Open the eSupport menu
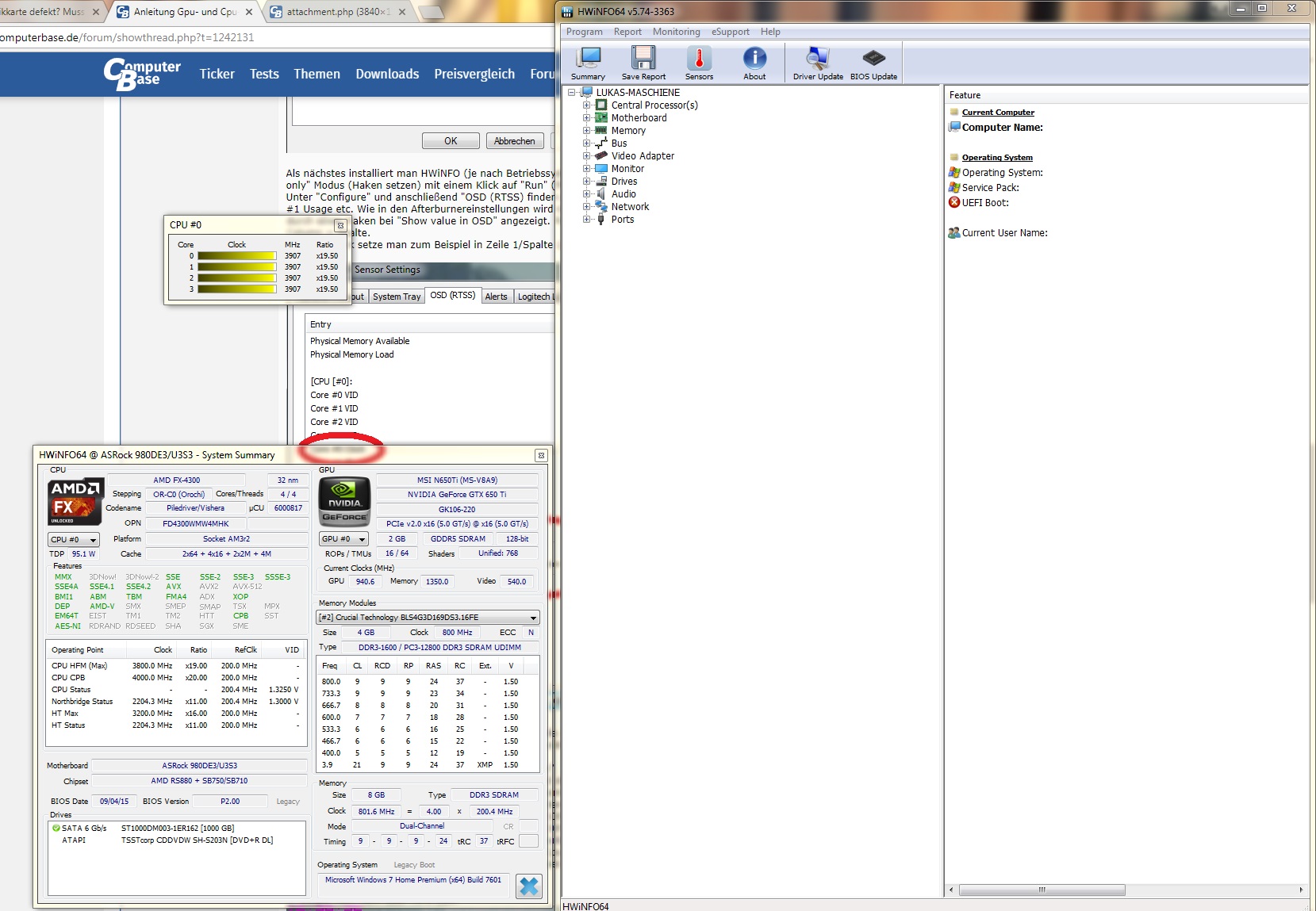Viewport: 1316px width, 911px height. [730, 32]
